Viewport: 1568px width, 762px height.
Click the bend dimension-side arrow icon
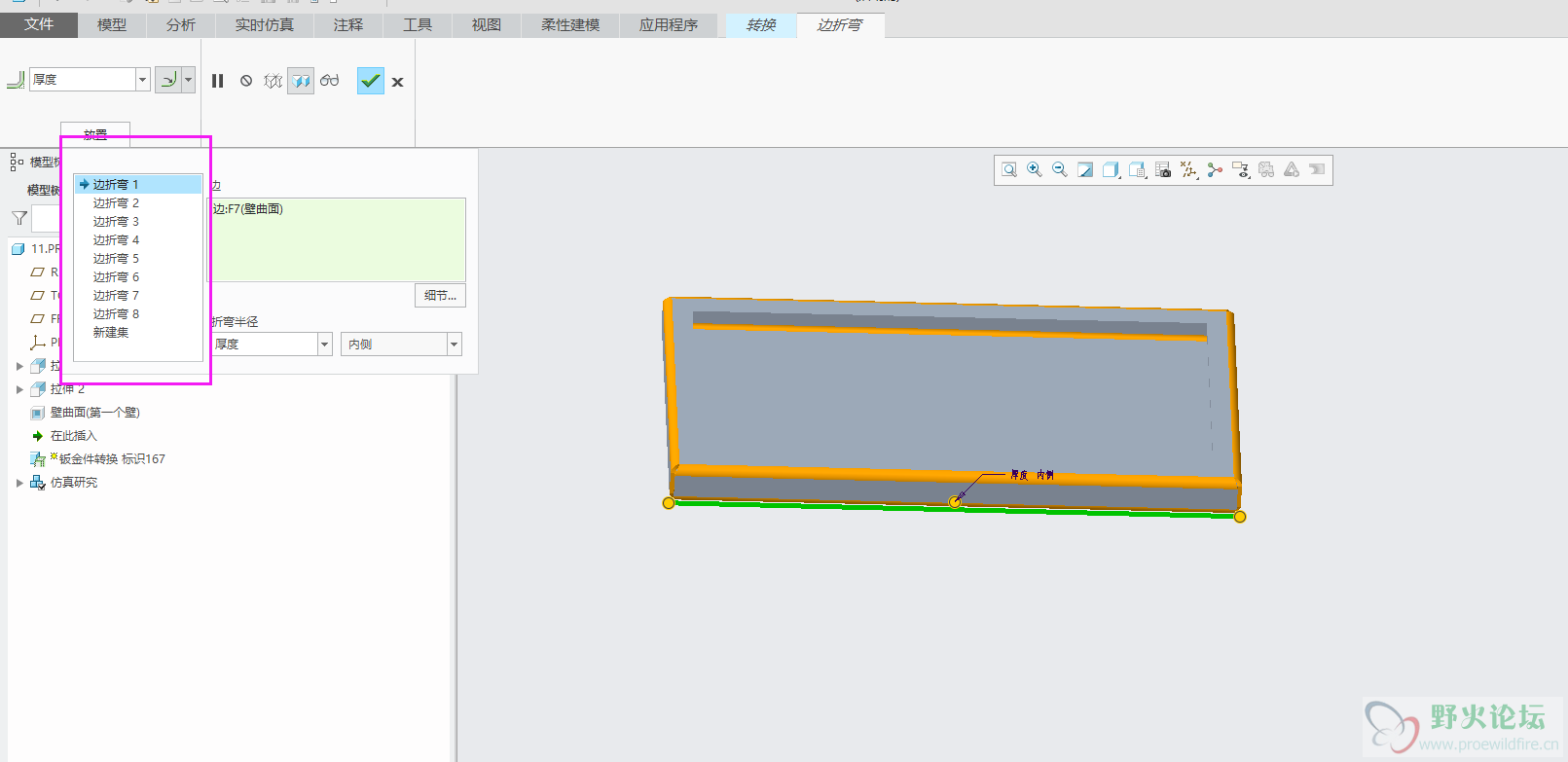[168, 80]
